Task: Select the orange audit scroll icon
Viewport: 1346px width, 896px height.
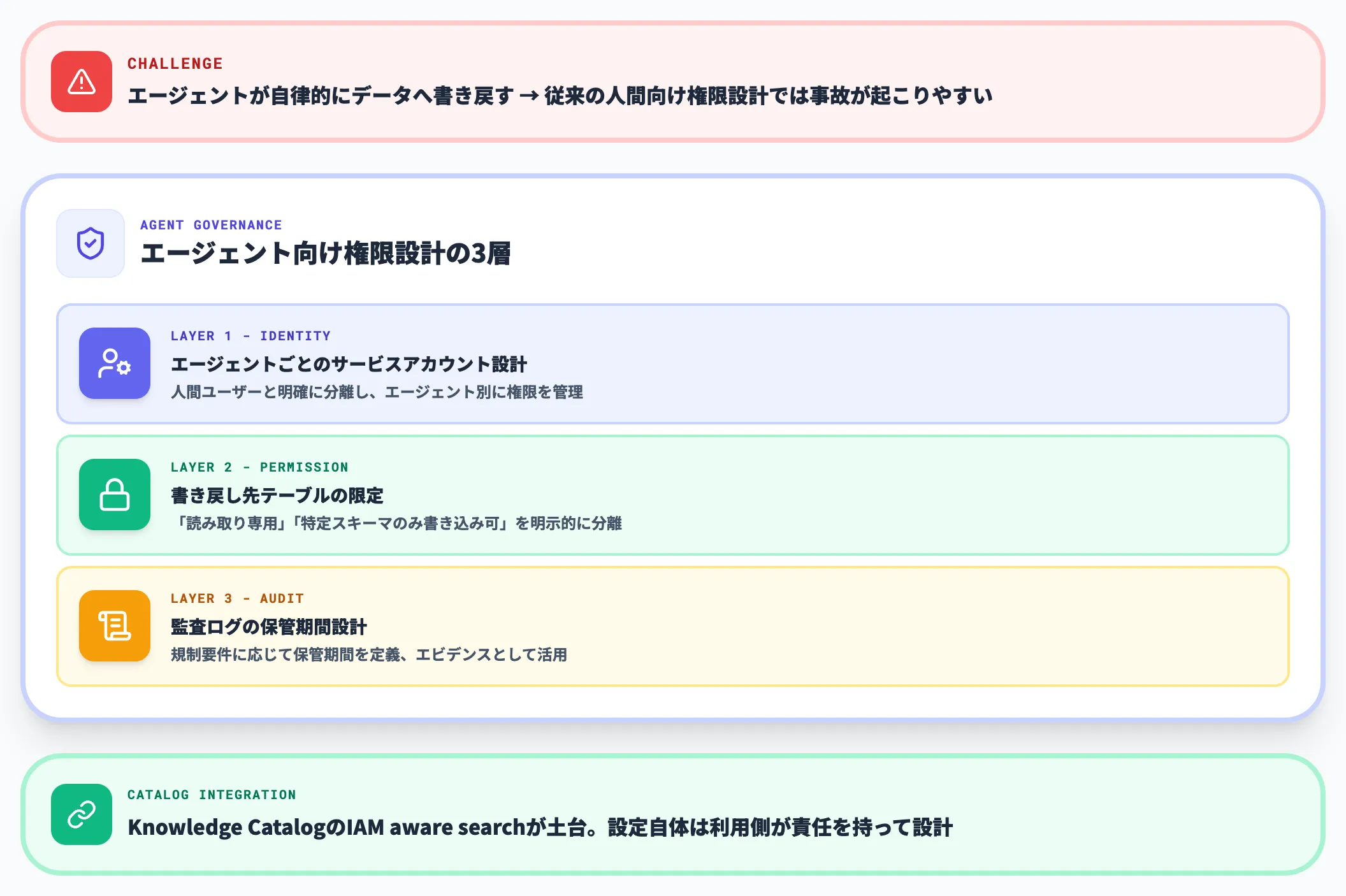Action: pyautogui.click(x=114, y=626)
